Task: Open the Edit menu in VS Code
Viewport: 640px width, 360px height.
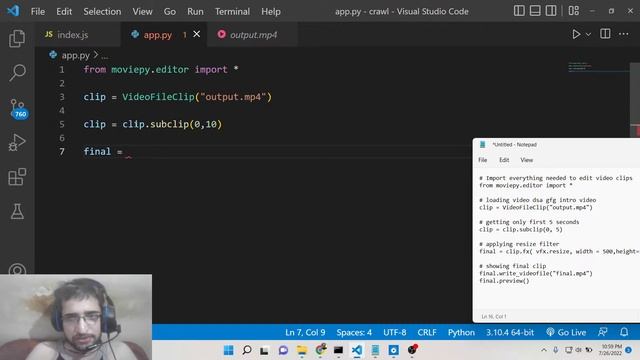Action: (64, 11)
